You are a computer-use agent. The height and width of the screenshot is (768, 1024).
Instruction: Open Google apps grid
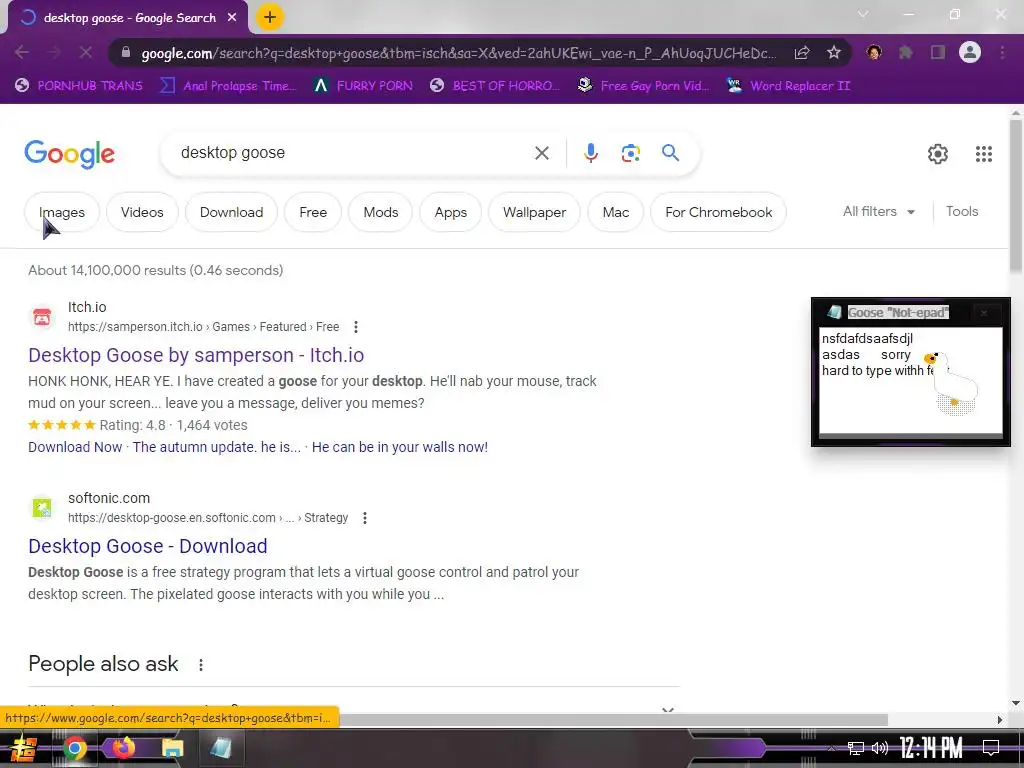[x=984, y=154]
